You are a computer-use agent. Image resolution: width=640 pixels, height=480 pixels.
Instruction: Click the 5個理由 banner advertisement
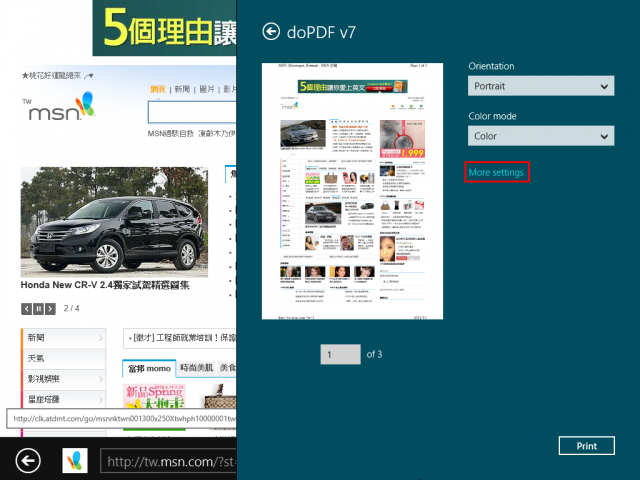click(x=164, y=28)
